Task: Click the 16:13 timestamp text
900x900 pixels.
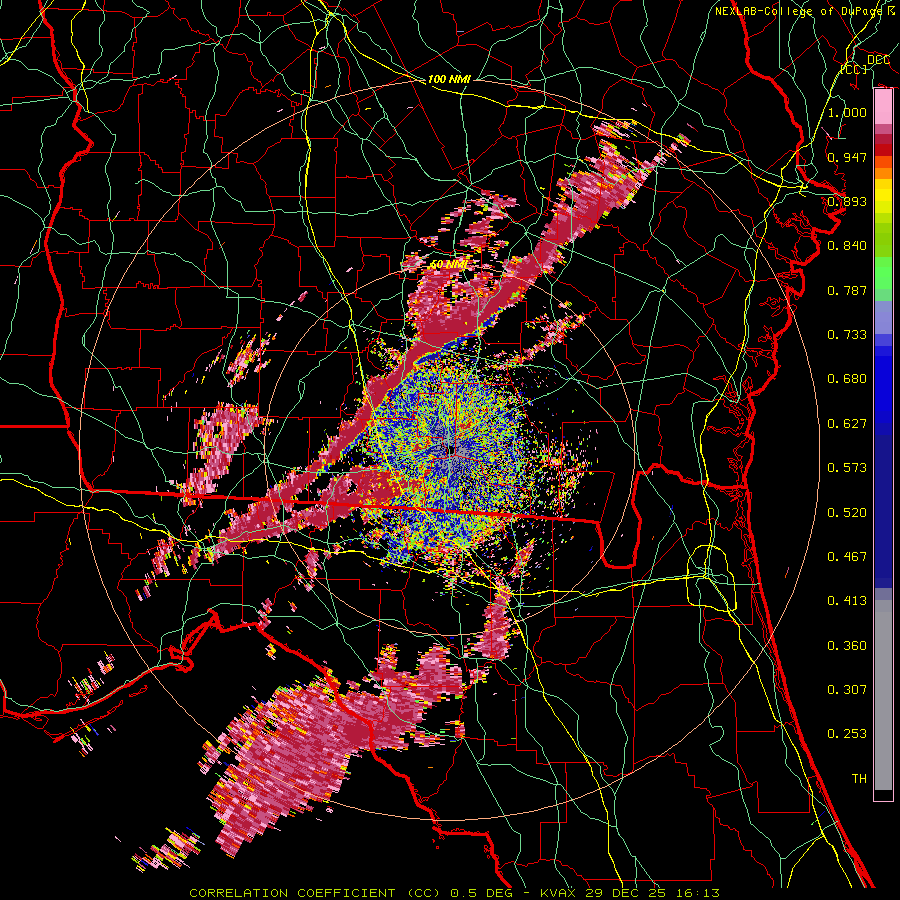Action: coord(696,893)
